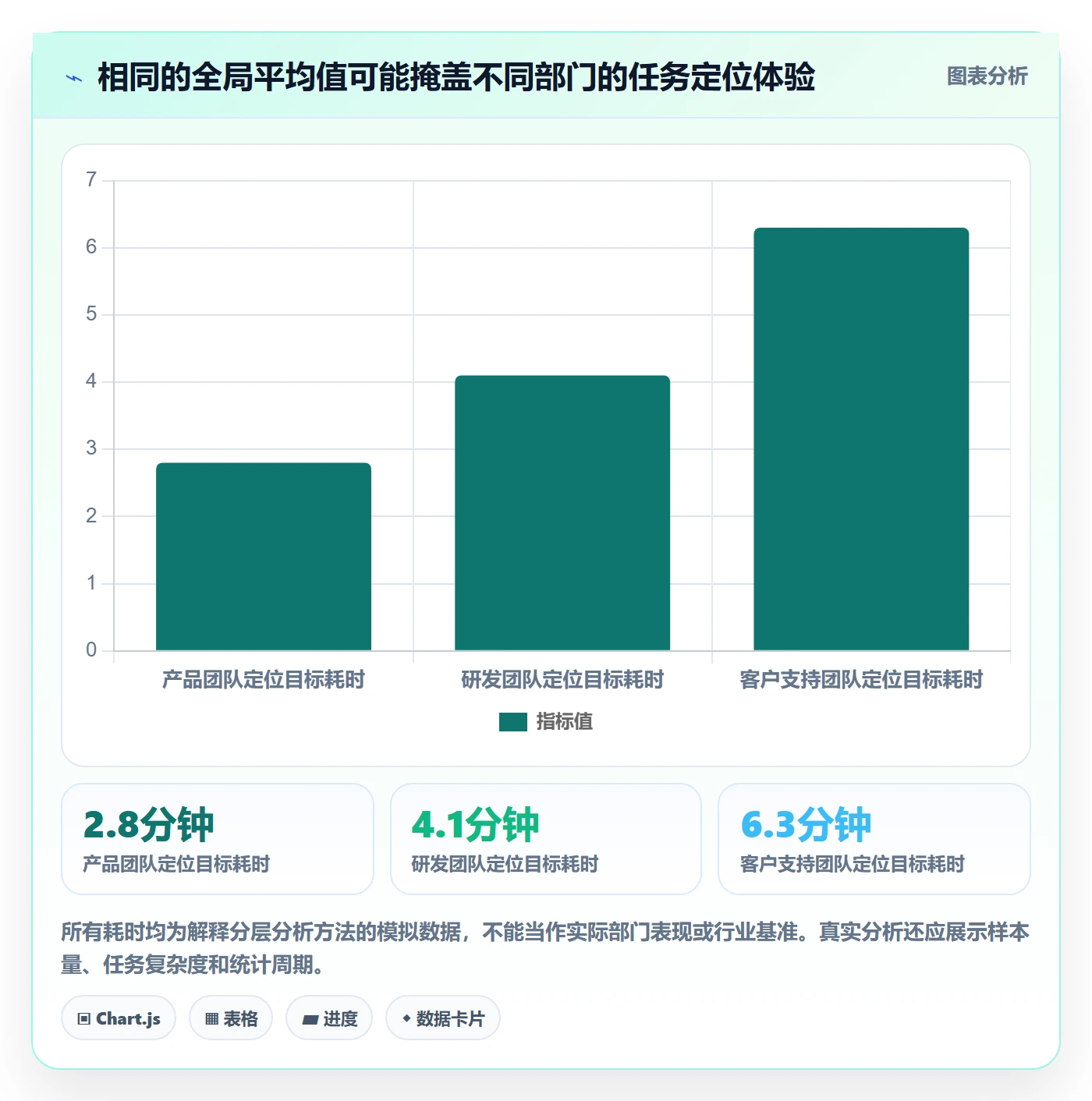Click the 进度 tag chip
This screenshot has width=1092, height=1101.
[329, 1018]
